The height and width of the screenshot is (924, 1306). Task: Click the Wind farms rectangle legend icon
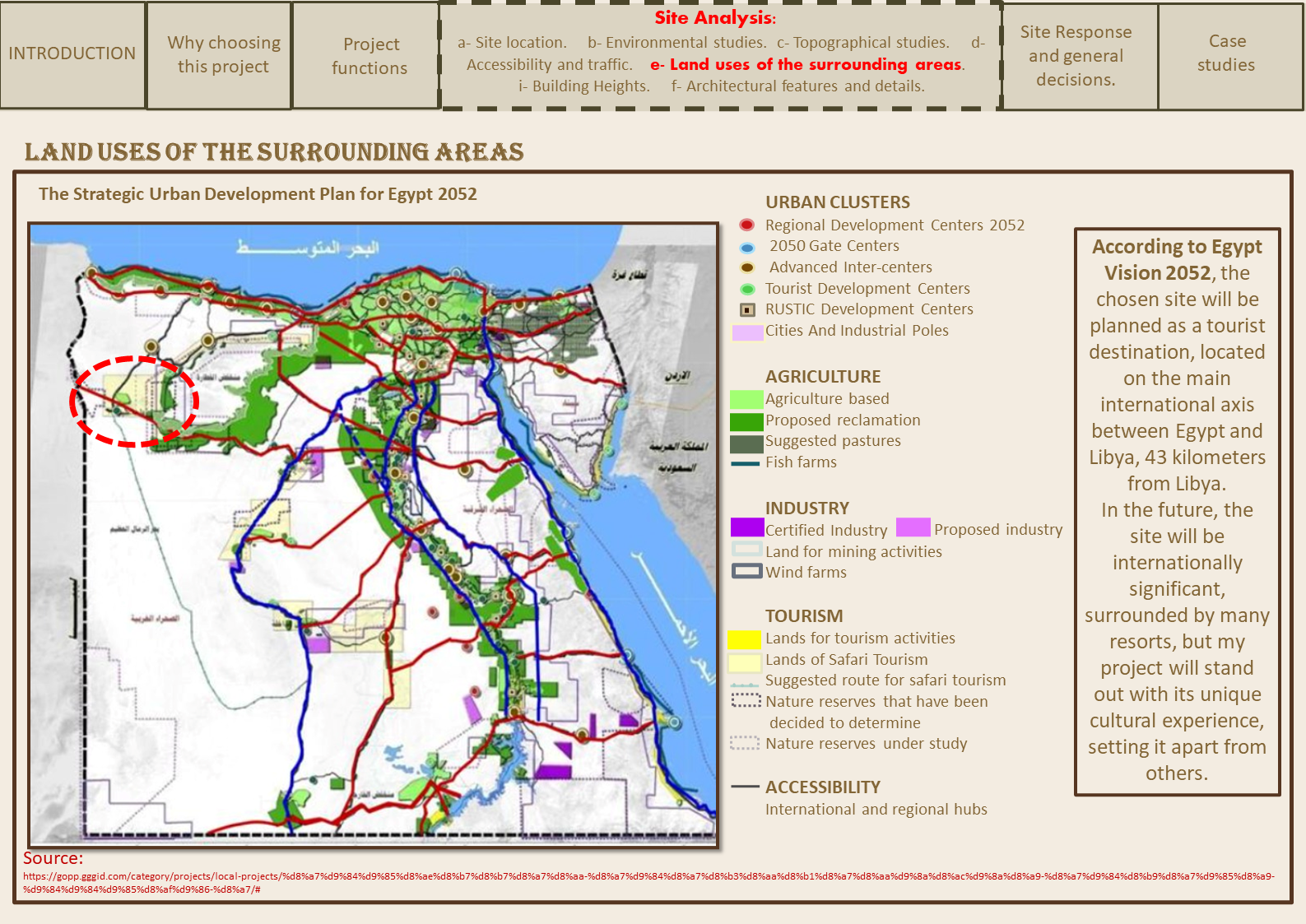tap(746, 571)
